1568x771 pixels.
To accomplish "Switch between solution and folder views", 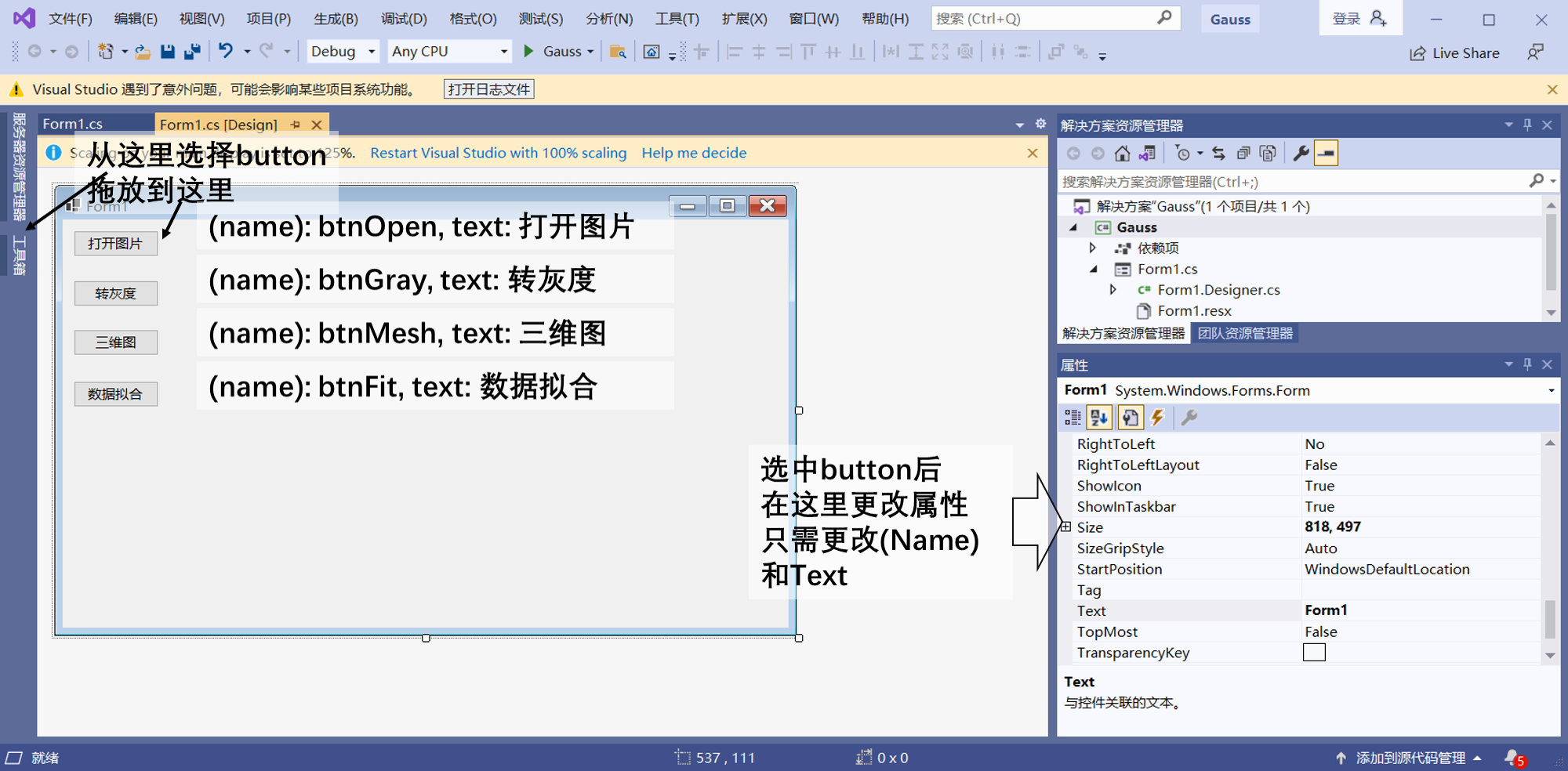I will pyautogui.click(x=1147, y=154).
